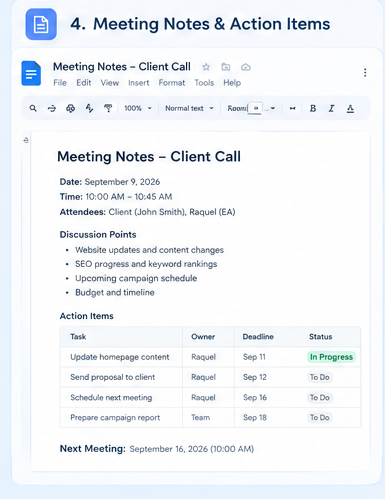
Task: Click the search magnifier in toolbar
Action: point(33,108)
